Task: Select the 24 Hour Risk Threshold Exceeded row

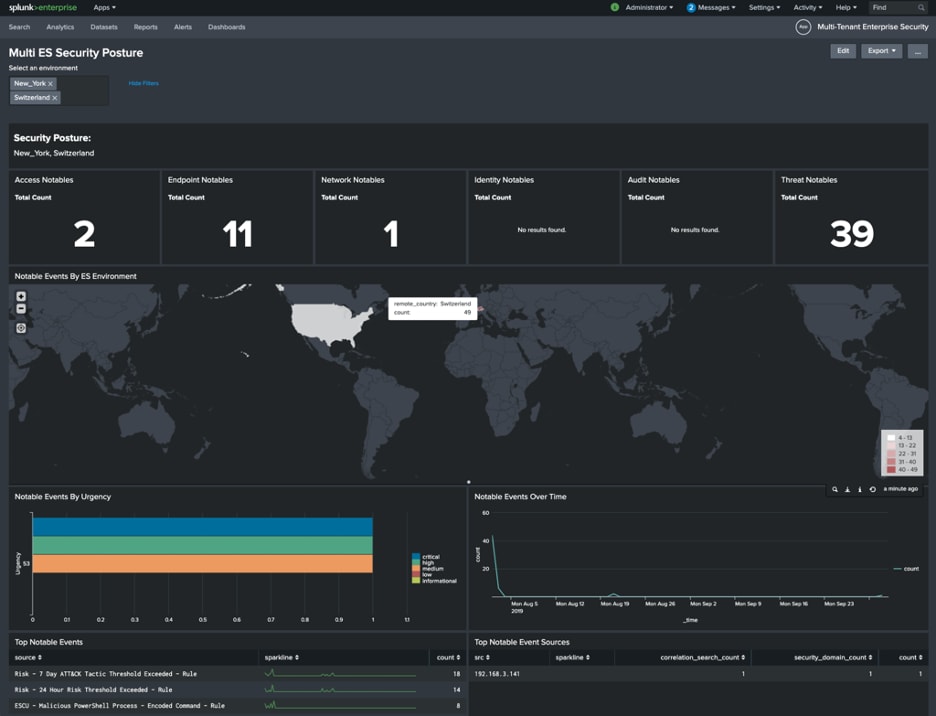Action: click(238, 690)
